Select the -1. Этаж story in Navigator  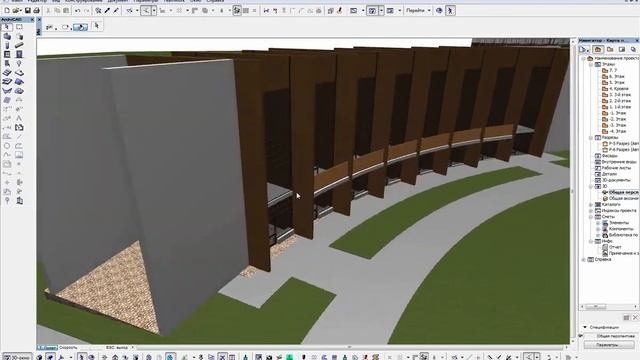[x=614, y=113]
